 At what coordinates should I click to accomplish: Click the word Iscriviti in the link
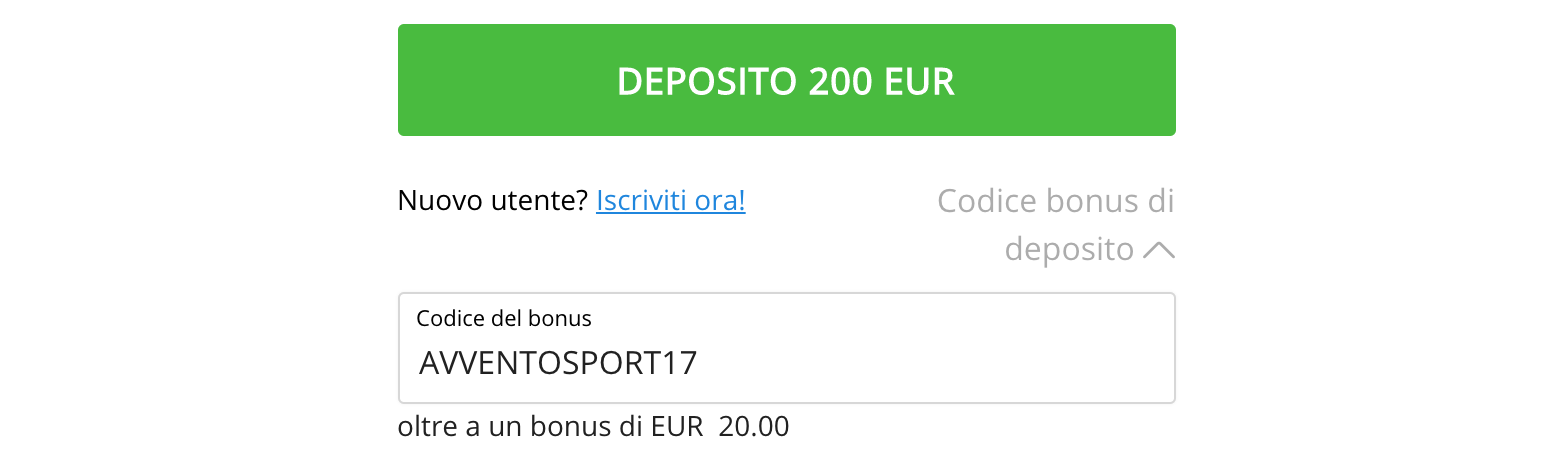click(x=638, y=201)
